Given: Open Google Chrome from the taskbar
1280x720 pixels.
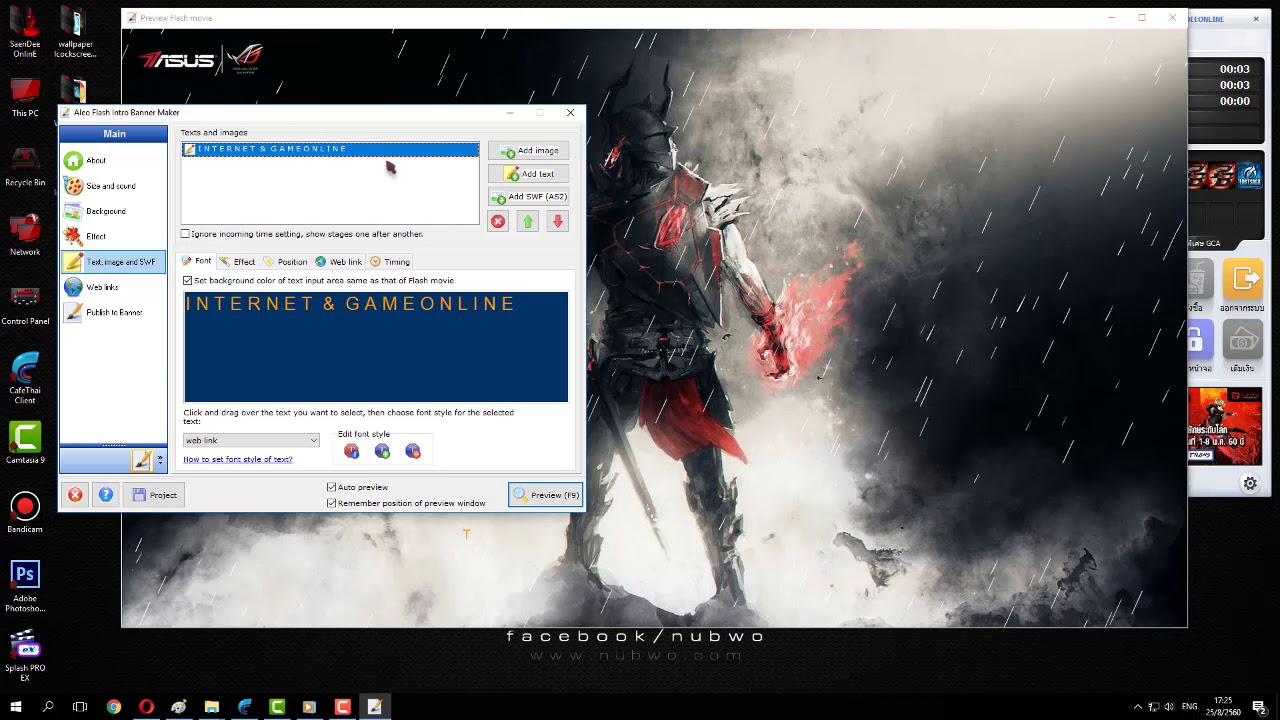Looking at the screenshot, I should pyautogui.click(x=114, y=707).
